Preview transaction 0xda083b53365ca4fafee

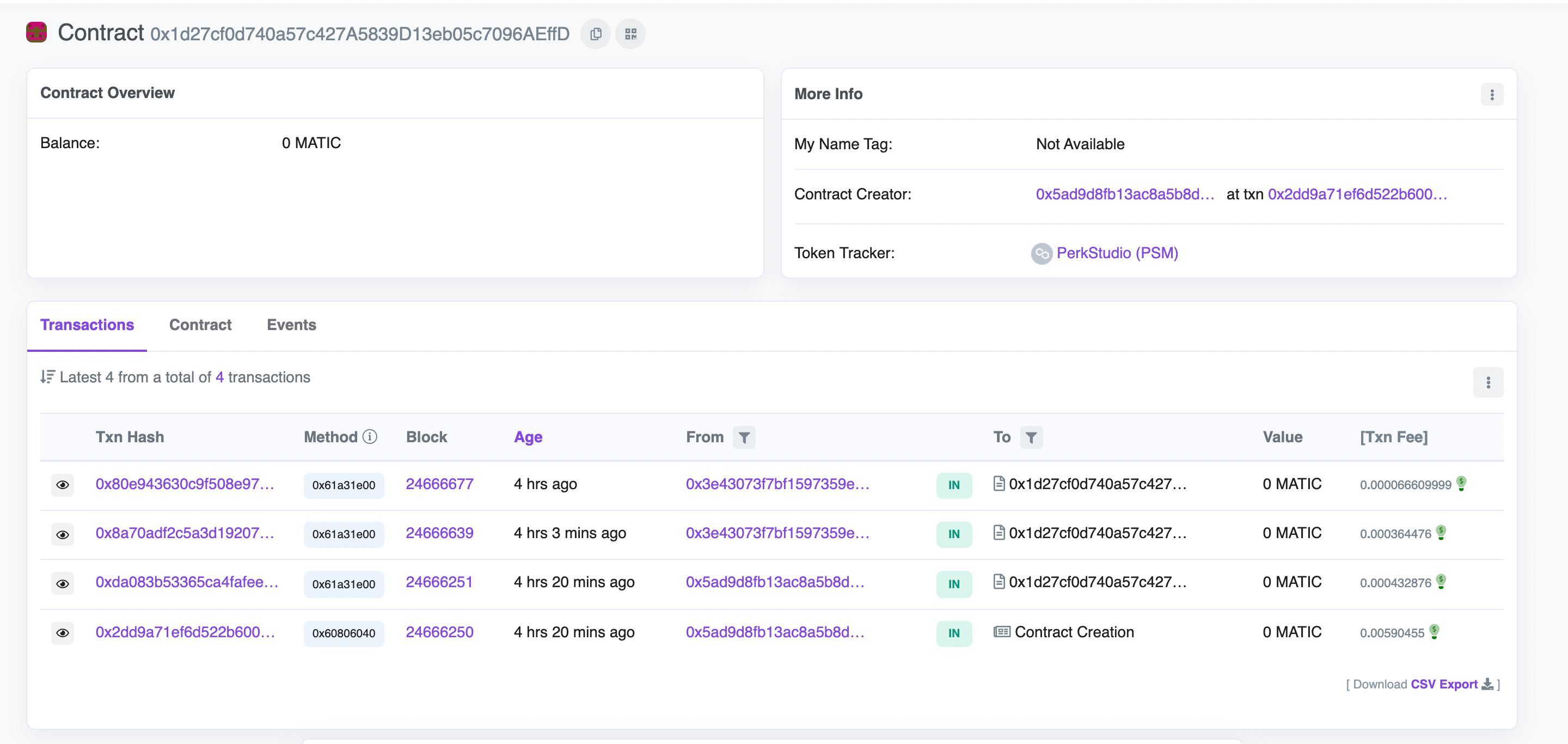62,584
